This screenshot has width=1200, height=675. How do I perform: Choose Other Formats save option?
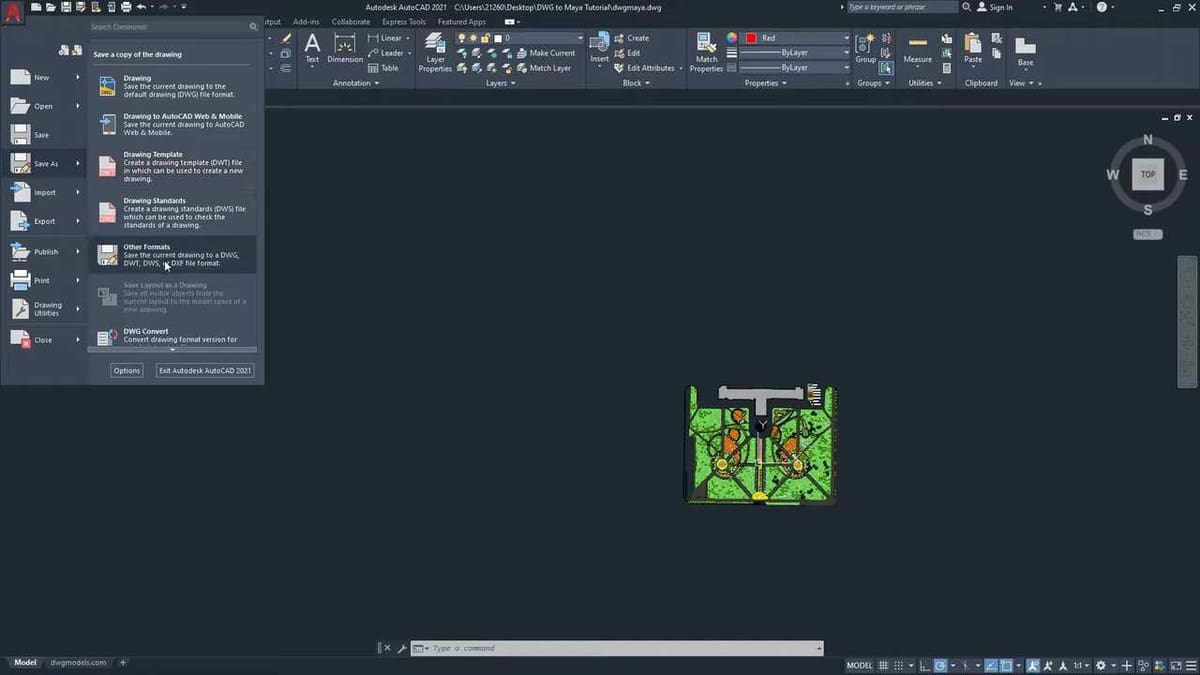tap(172, 255)
